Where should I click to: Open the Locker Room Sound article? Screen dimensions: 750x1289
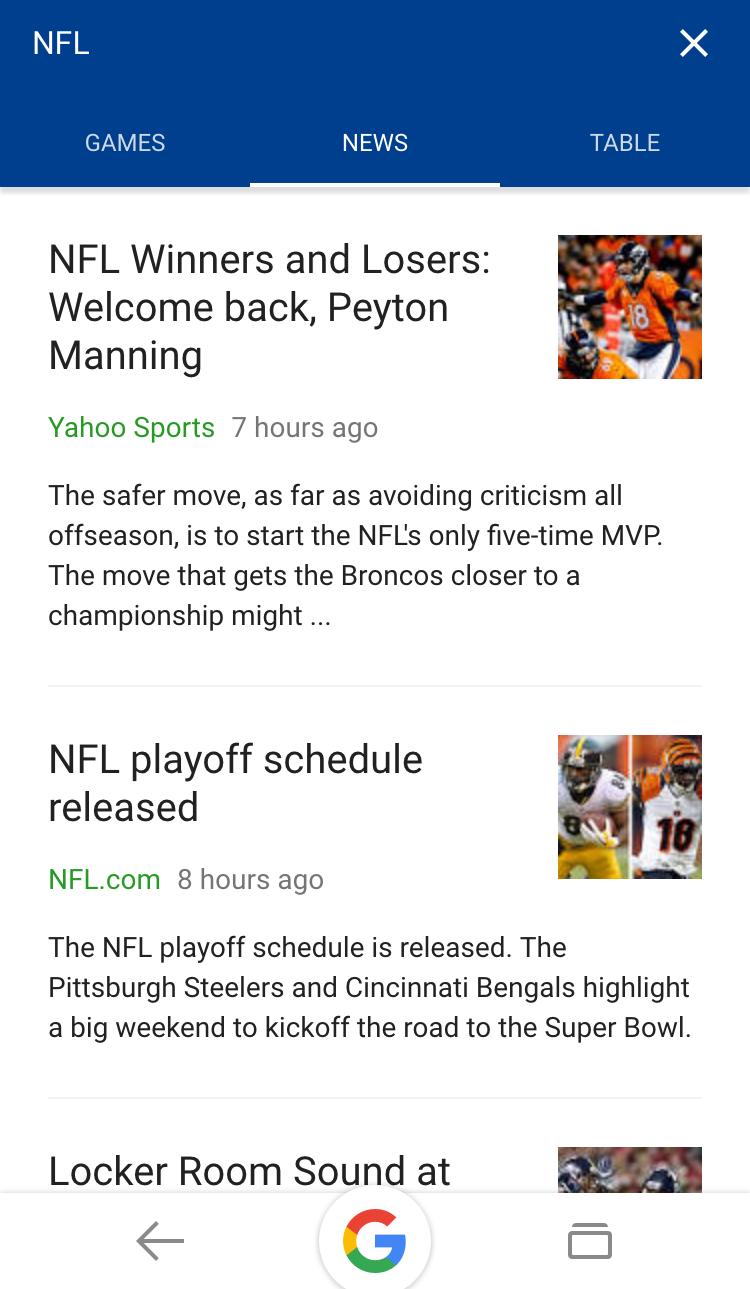249,1170
